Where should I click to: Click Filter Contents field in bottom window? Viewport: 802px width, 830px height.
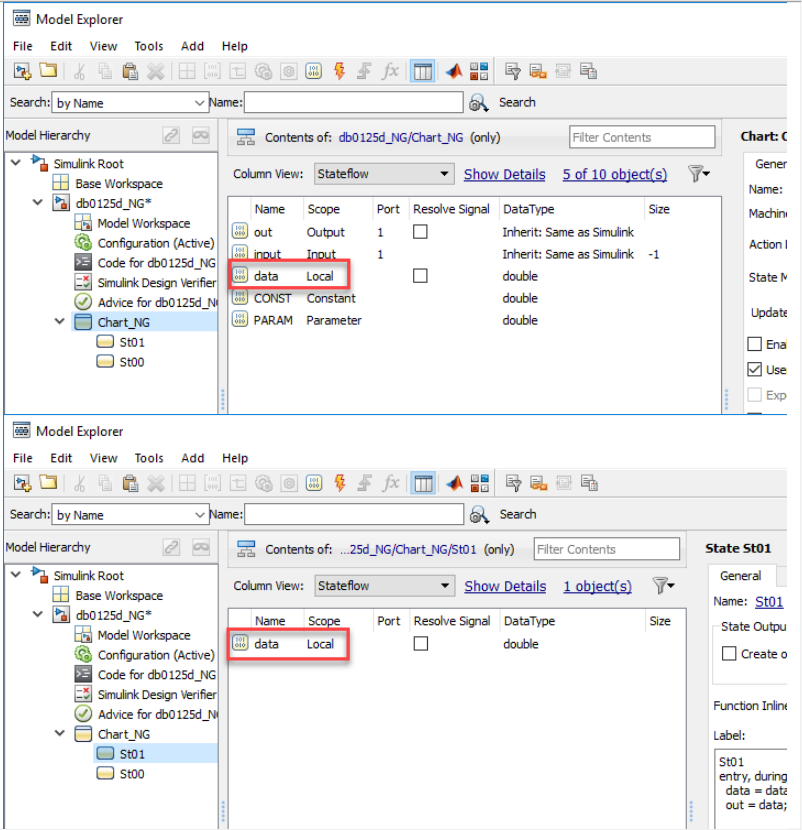(607, 549)
